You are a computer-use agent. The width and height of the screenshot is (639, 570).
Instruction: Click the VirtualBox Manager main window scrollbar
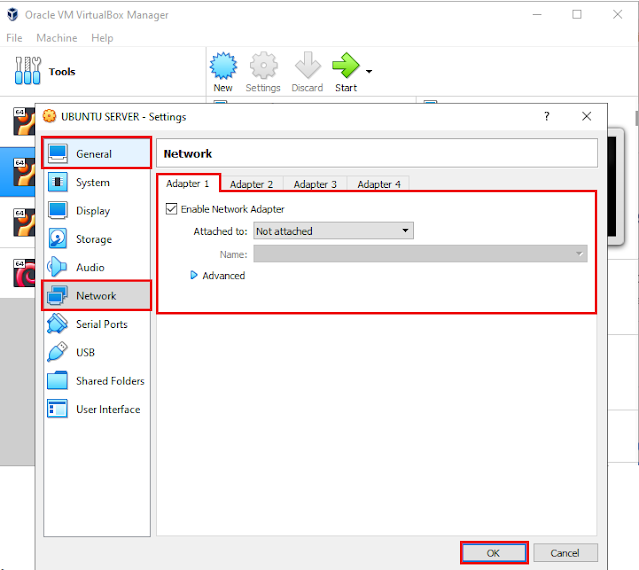(x=636, y=119)
